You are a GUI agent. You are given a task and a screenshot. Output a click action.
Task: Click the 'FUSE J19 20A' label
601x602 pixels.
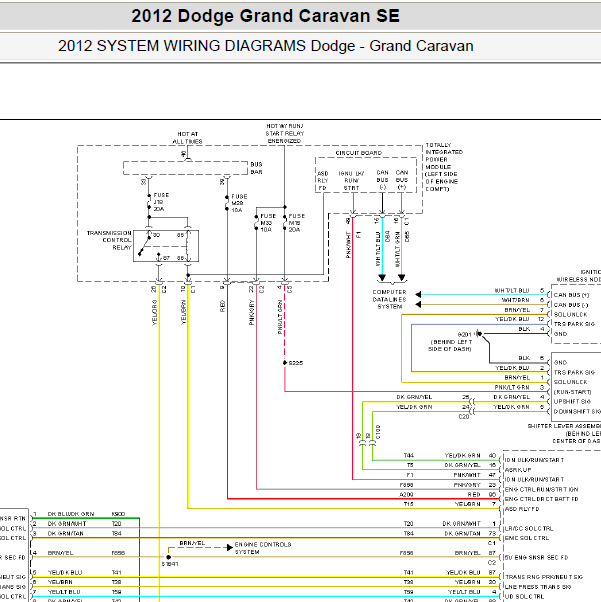tap(161, 202)
